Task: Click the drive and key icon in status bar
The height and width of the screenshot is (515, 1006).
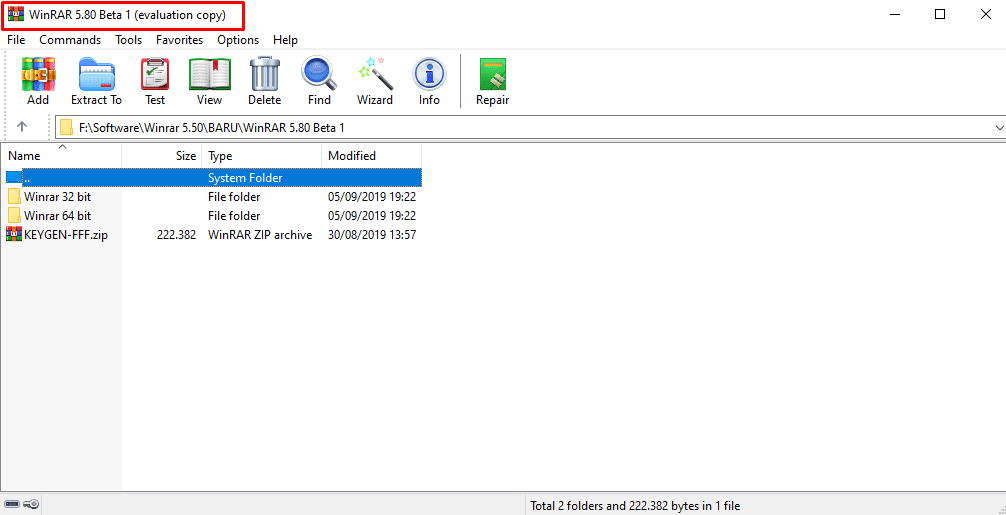Action: click(22, 505)
